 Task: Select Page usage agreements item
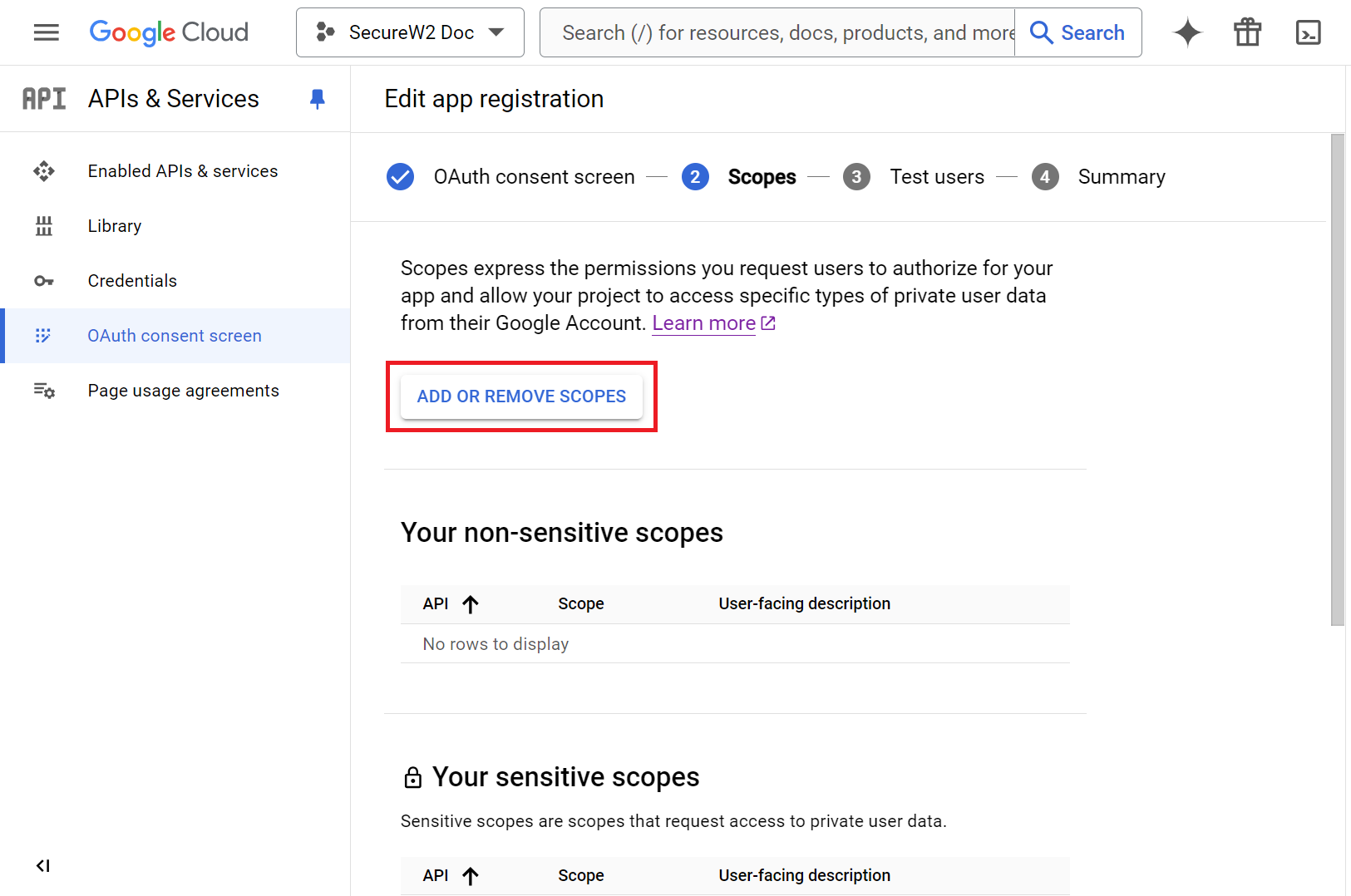[x=184, y=391]
